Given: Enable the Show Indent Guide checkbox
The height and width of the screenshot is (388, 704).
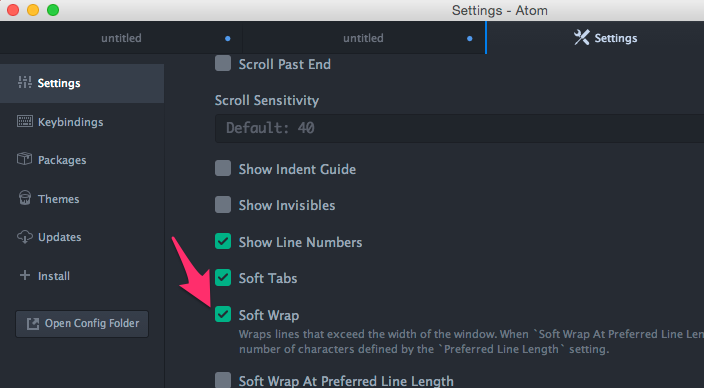Looking at the screenshot, I should [223, 168].
